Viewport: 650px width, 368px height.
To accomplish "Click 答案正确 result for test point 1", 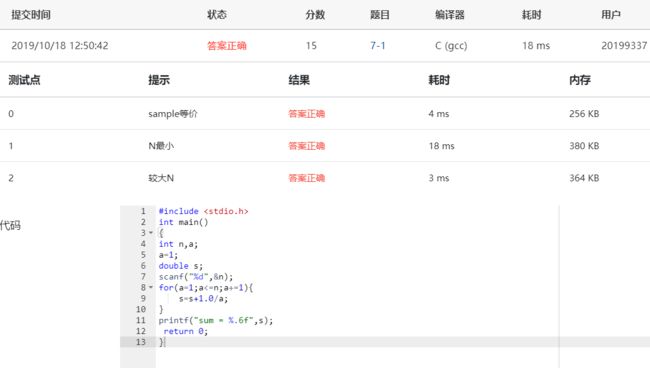I will tap(307, 146).
